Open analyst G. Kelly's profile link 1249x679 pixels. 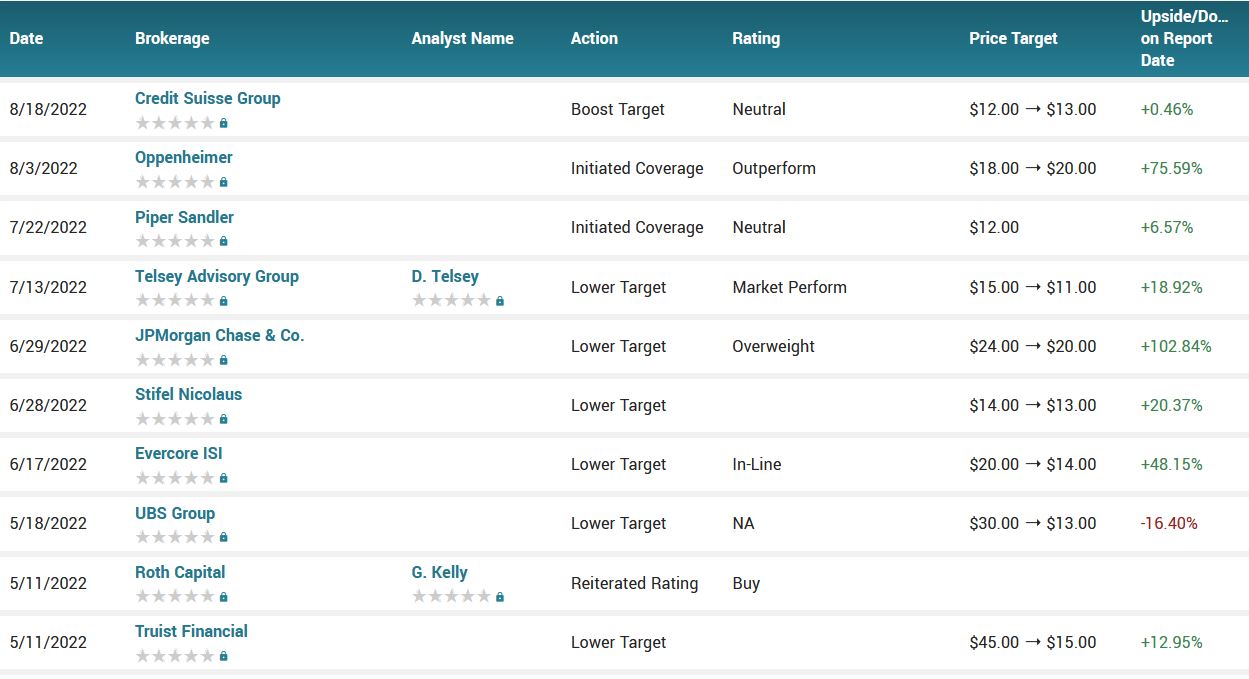439,572
